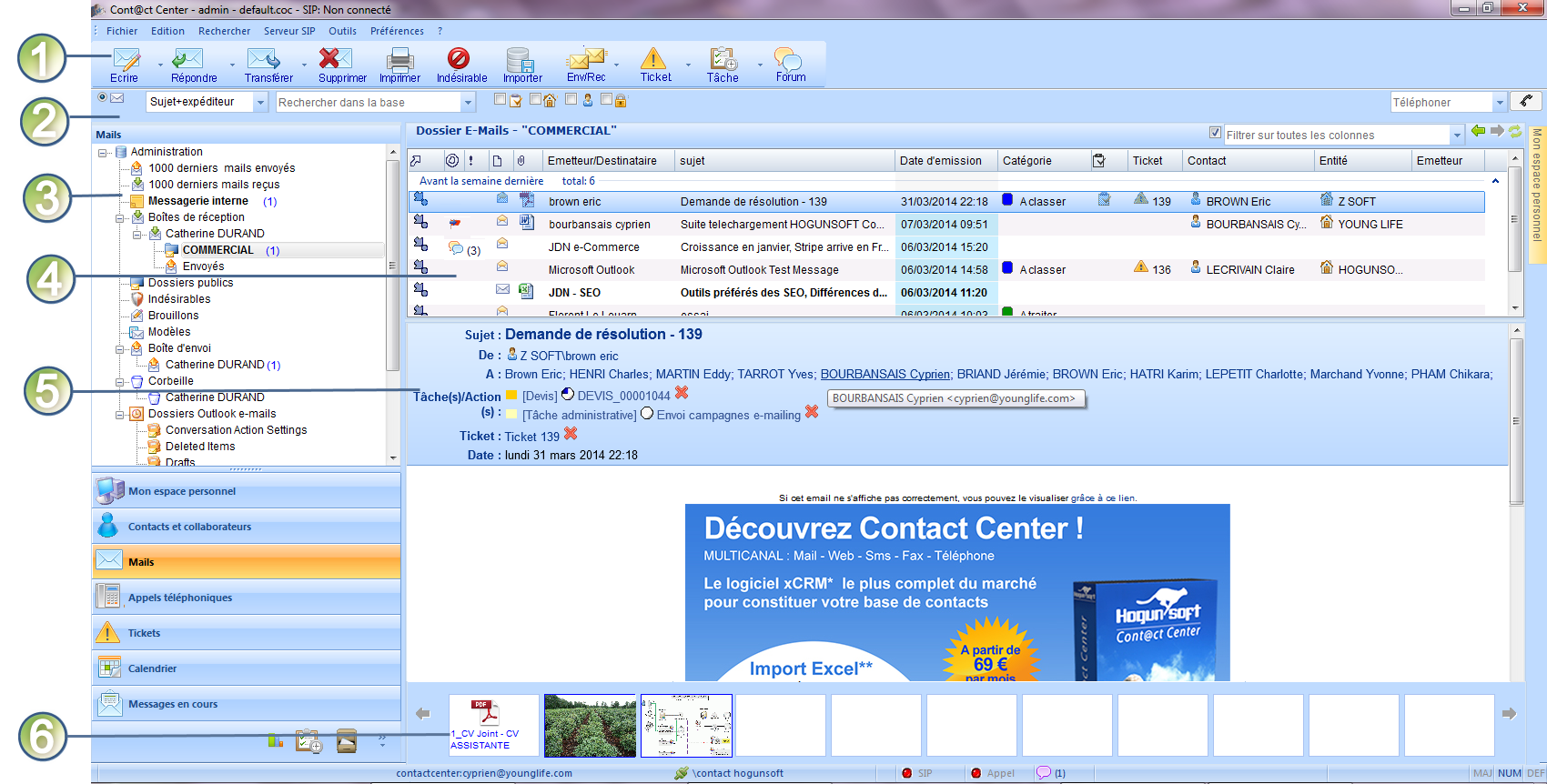Click the Transférer forward icon
This screenshot has width=1547, height=784.
coord(264,59)
